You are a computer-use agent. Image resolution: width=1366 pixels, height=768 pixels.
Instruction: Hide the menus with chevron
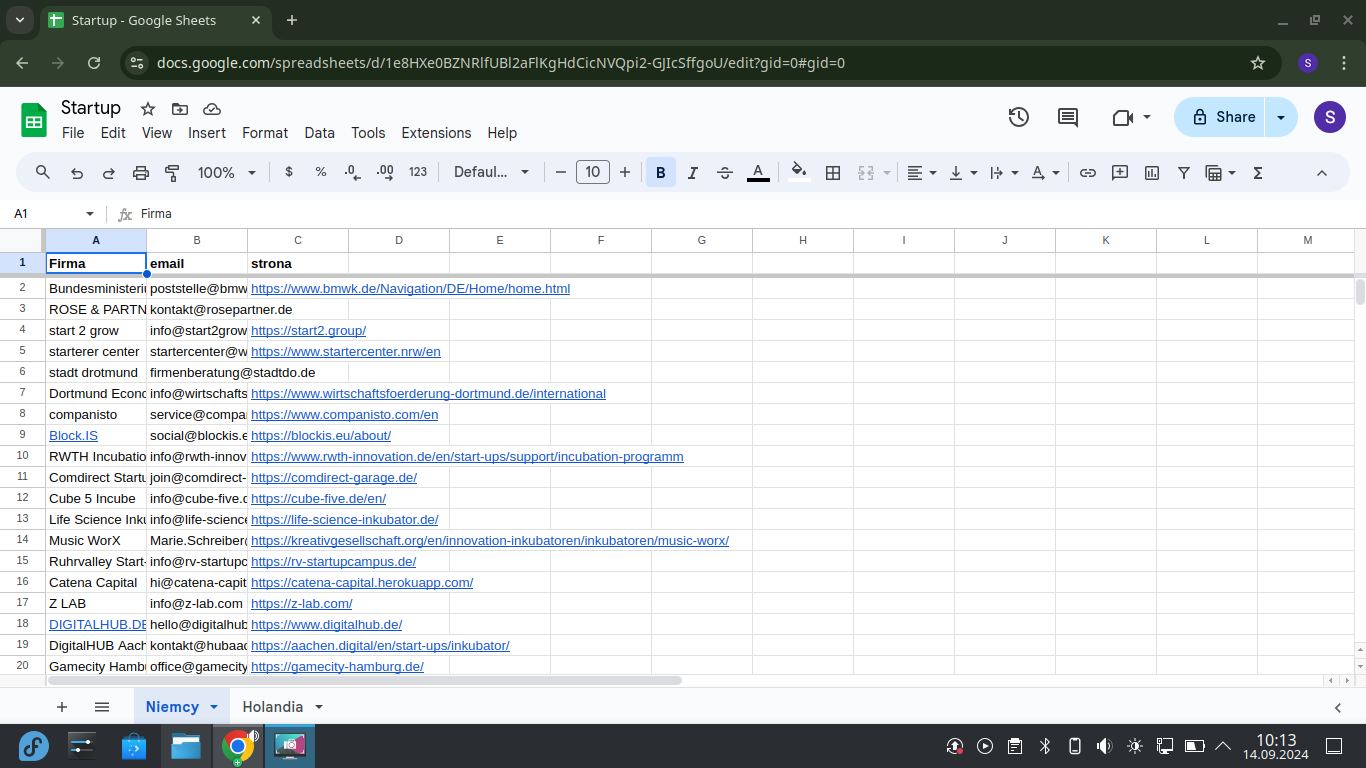(1321, 172)
